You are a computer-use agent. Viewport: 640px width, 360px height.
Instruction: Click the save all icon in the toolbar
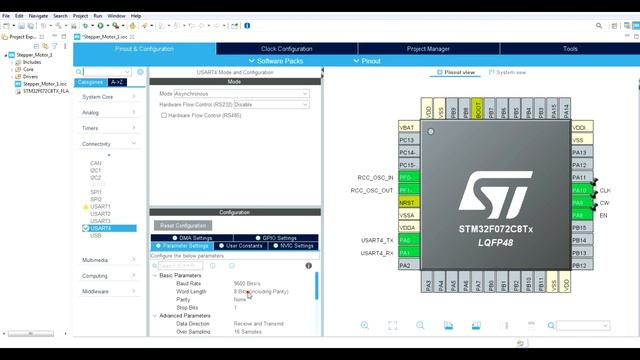31,26
